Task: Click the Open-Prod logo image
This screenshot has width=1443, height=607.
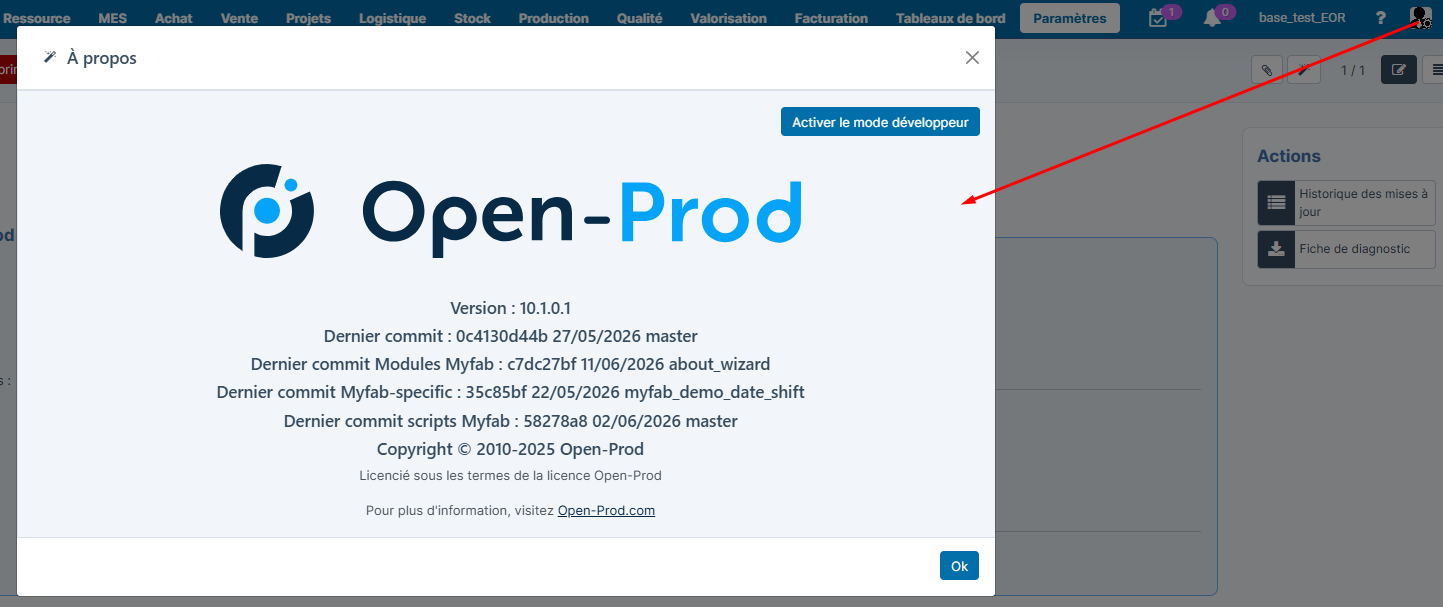Action: pyautogui.click(x=510, y=211)
